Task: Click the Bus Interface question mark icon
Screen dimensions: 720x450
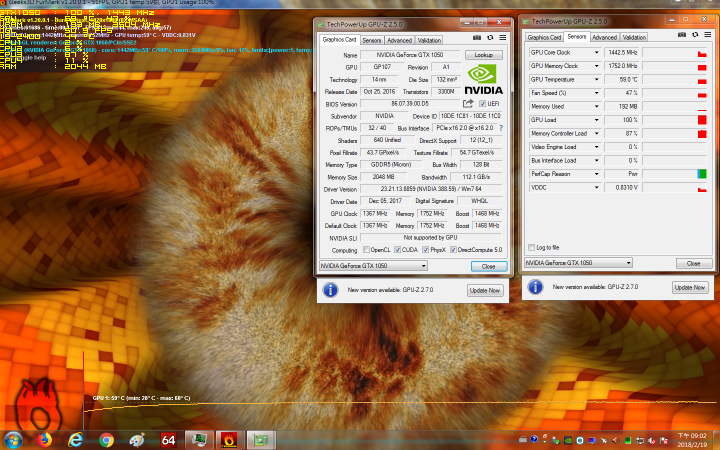Action: click(x=501, y=128)
